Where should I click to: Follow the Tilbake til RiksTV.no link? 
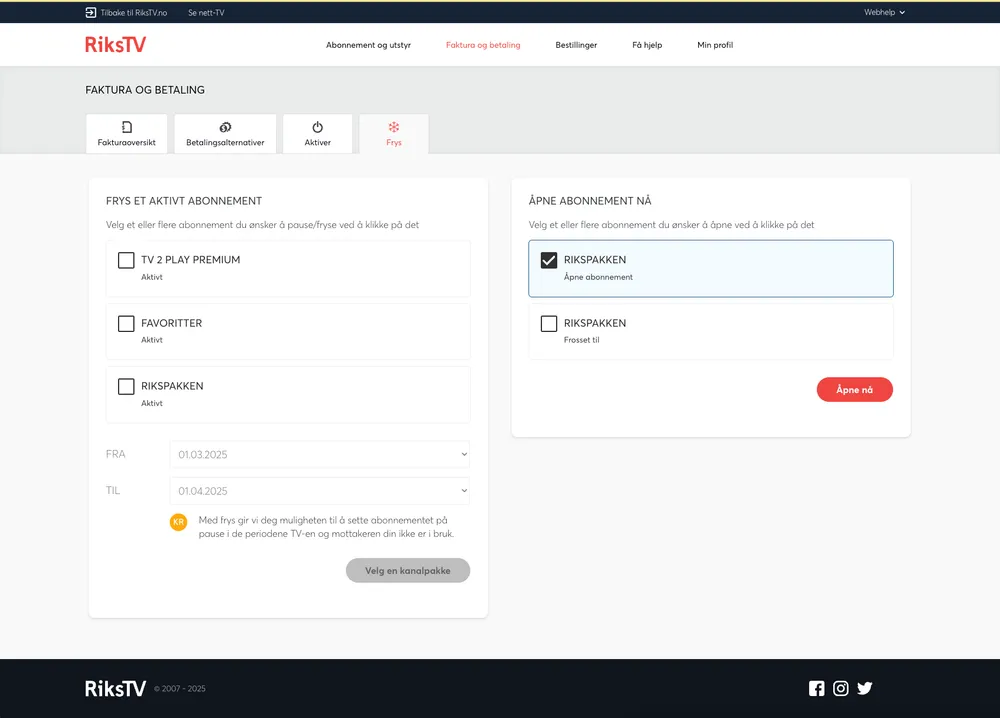tap(127, 12)
